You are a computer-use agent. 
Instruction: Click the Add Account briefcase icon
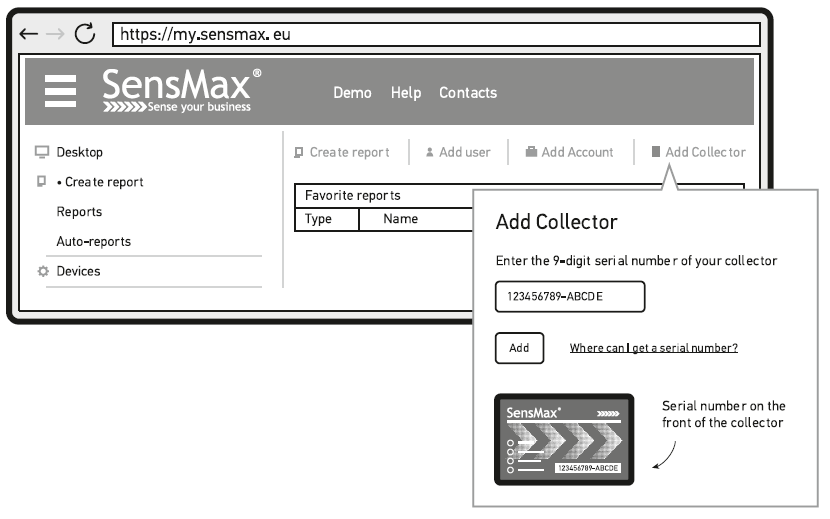click(x=531, y=152)
